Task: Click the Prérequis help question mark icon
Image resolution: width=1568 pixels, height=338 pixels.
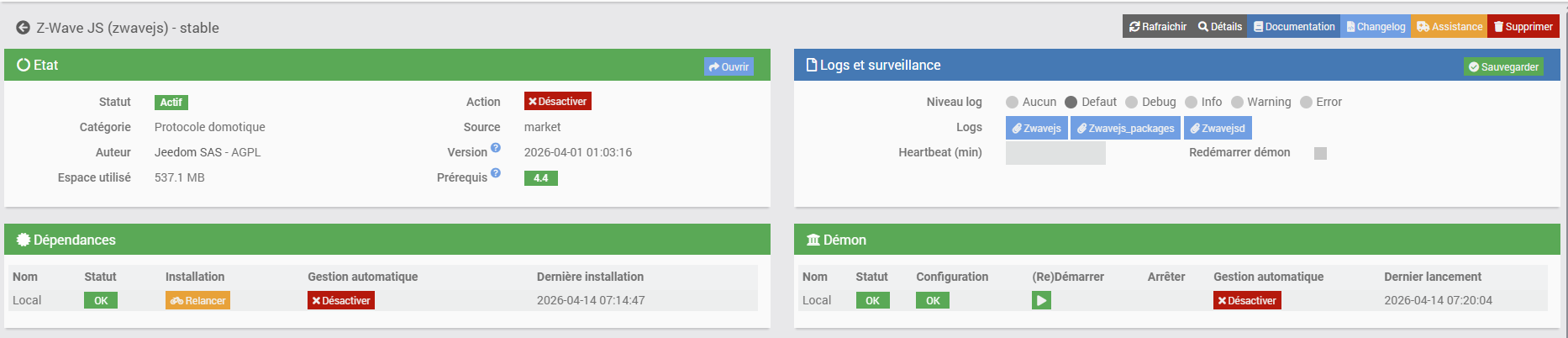Action: point(496,173)
